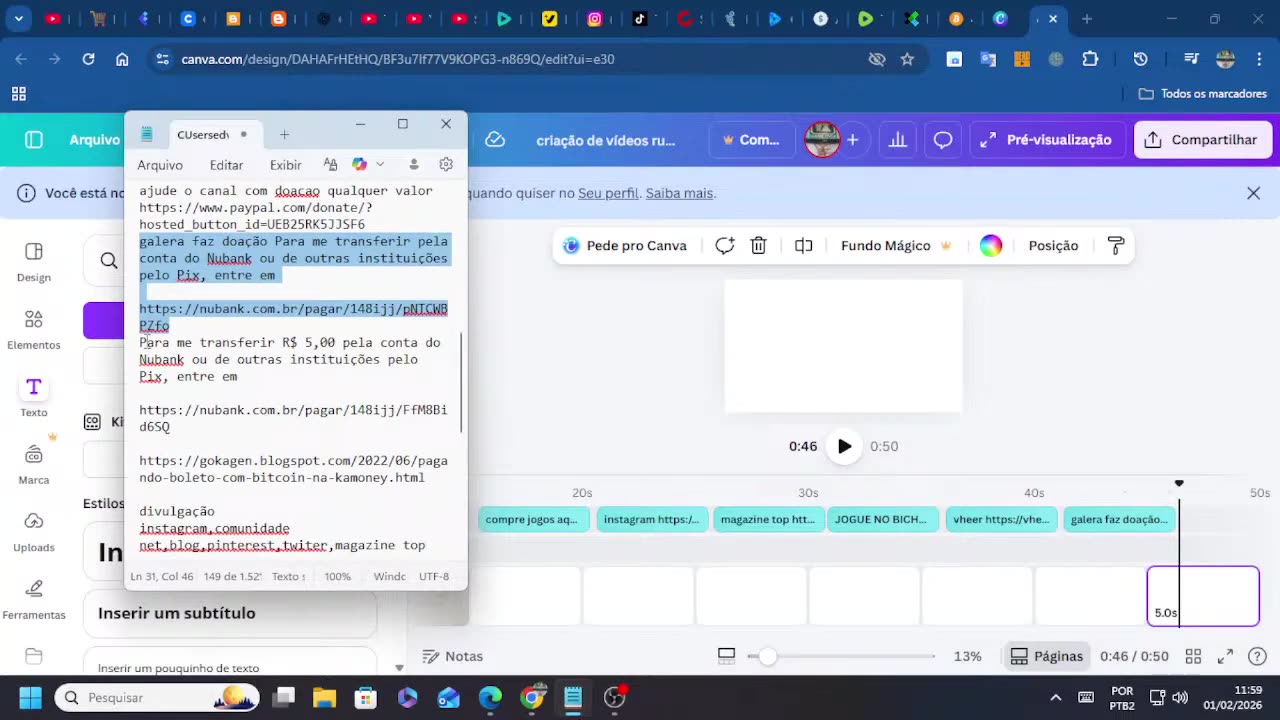
Task: Click the 100% zoom status in Notepad
Action: pyautogui.click(x=337, y=576)
